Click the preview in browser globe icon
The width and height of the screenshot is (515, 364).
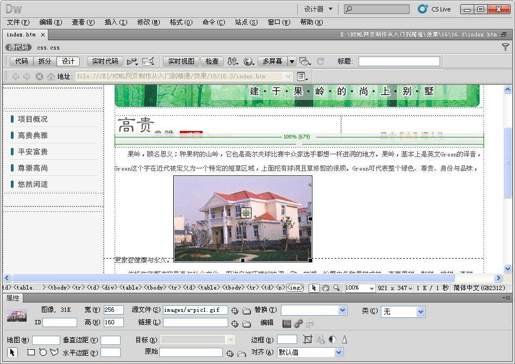click(x=248, y=61)
